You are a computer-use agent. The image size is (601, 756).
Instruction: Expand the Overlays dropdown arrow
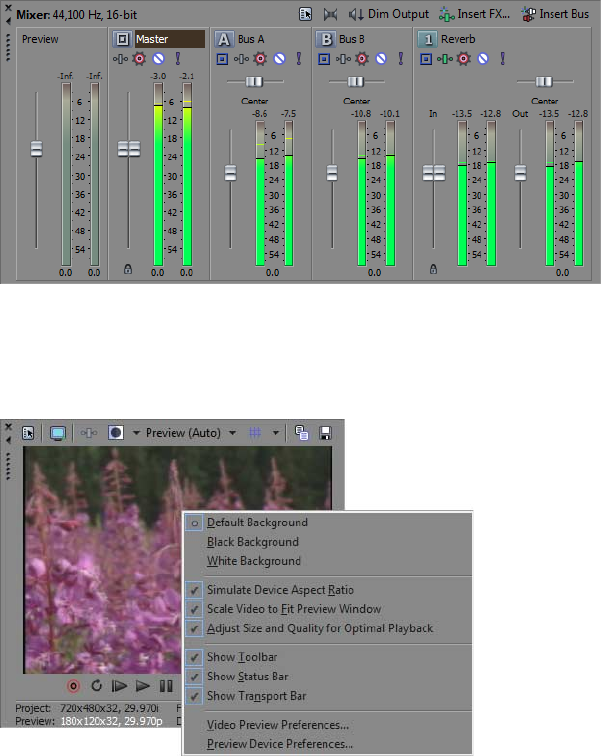276,433
